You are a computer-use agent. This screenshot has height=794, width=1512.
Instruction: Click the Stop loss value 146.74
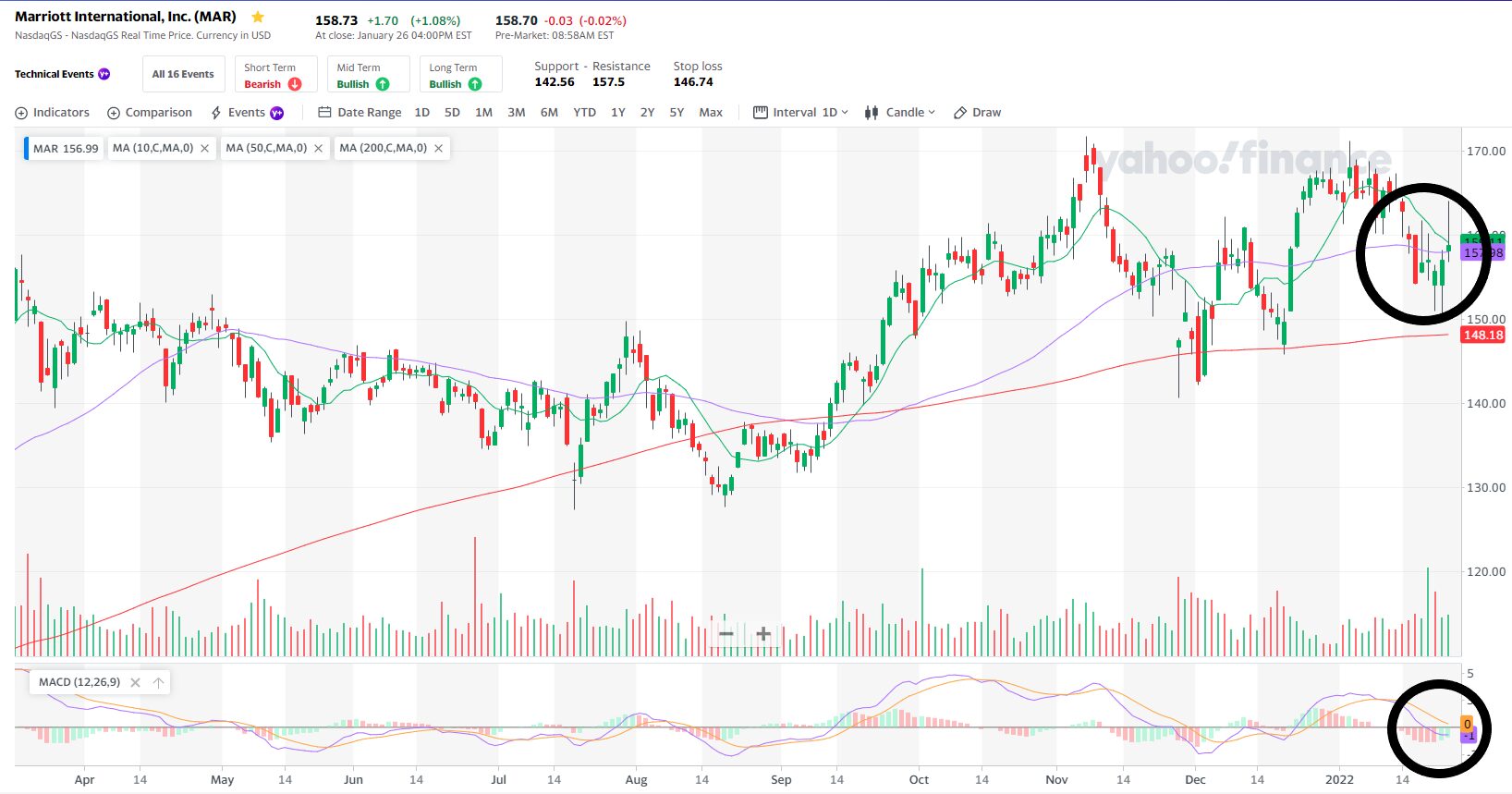click(693, 82)
